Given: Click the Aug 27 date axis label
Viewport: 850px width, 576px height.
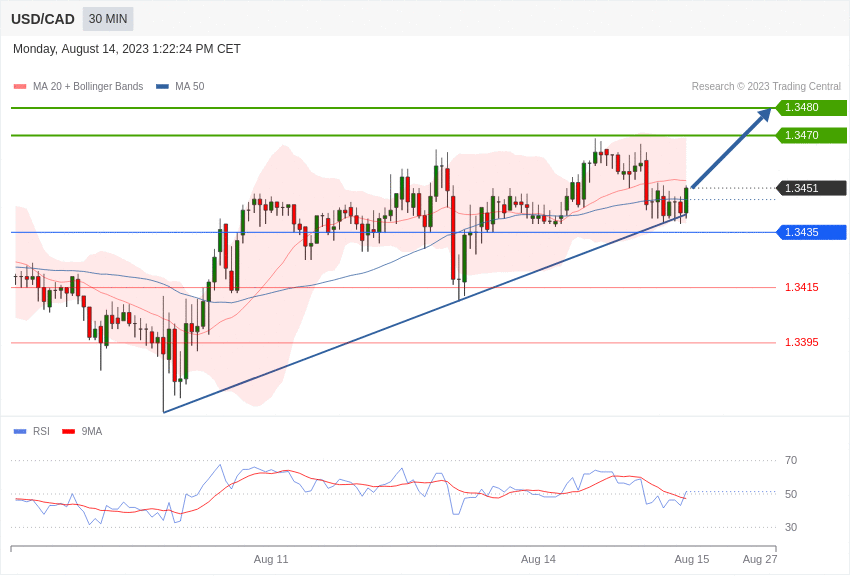Looking at the screenshot, I should click(760, 559).
